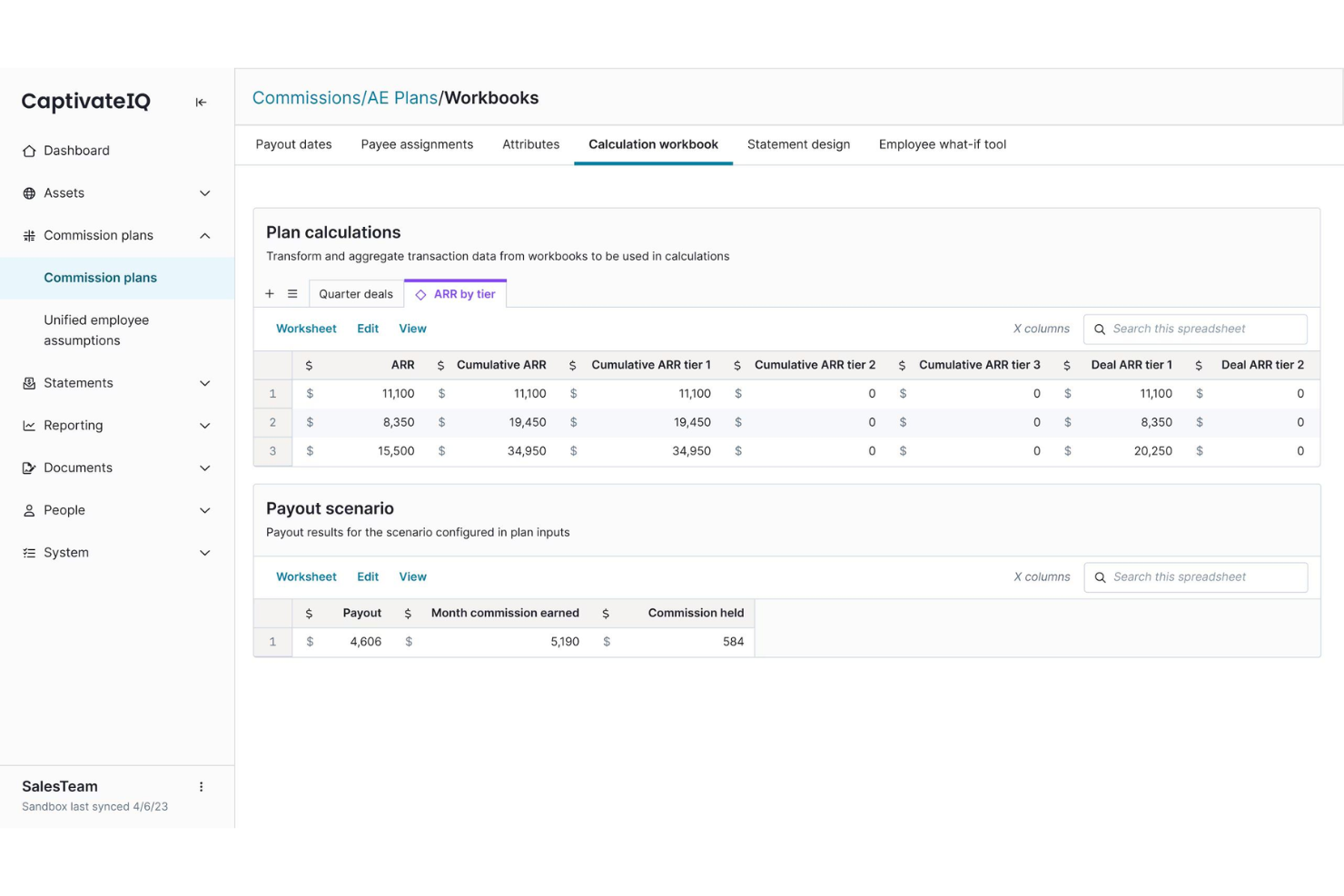
Task: Click the System list icon
Action: coord(29,553)
